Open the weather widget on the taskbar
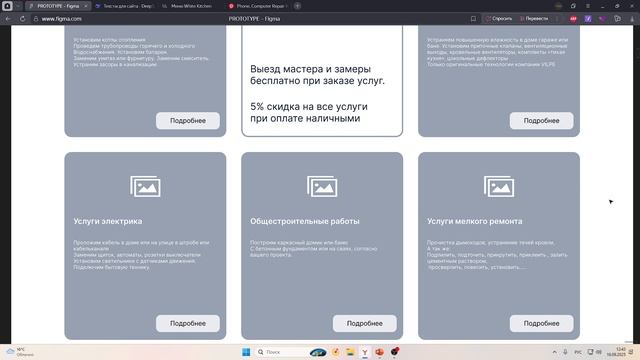This screenshot has width=640, height=360. (20, 352)
